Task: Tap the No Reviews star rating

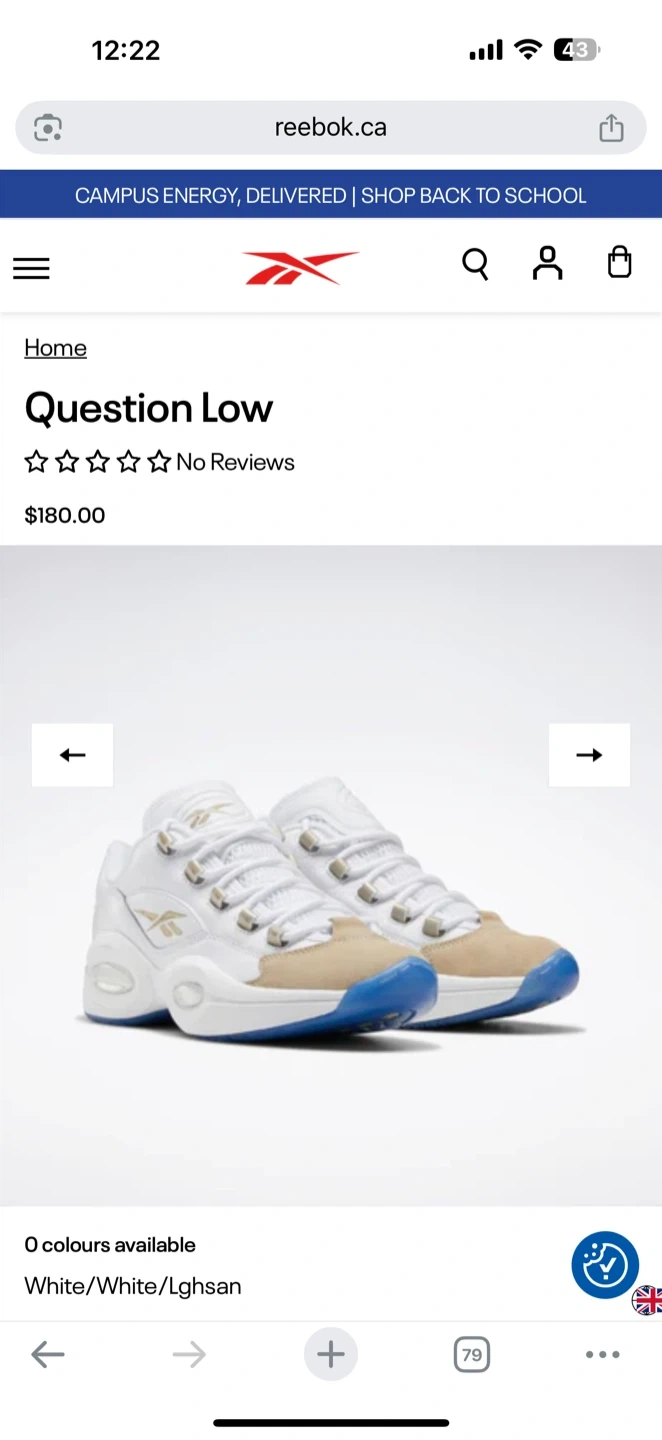Action: pos(160,462)
